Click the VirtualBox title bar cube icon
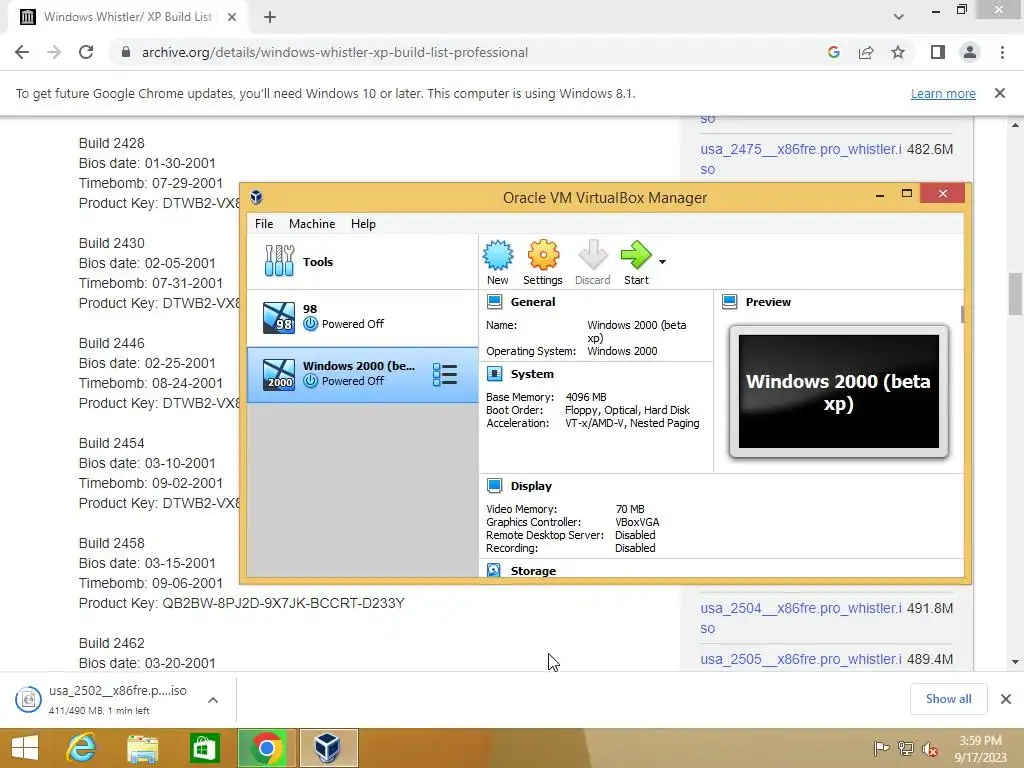The width and height of the screenshot is (1024, 768). 257,197
